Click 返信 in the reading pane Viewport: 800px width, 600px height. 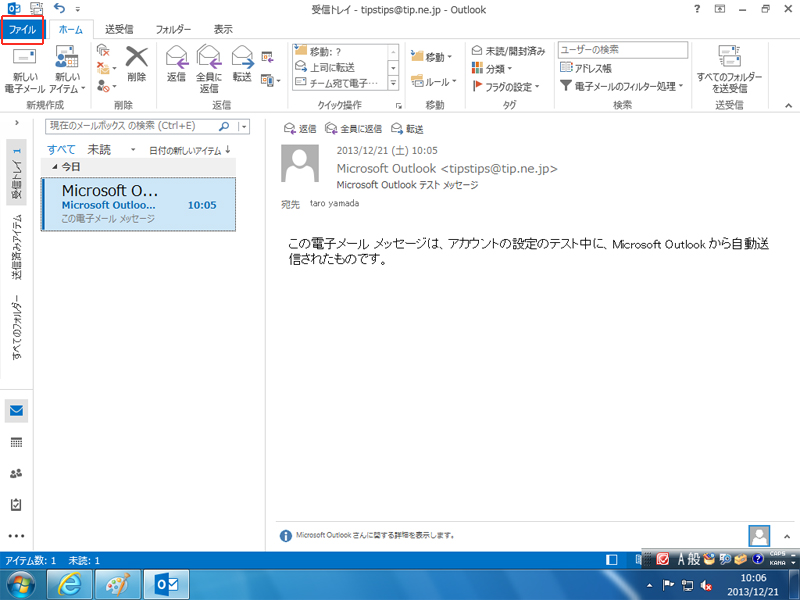pyautogui.click(x=300, y=129)
